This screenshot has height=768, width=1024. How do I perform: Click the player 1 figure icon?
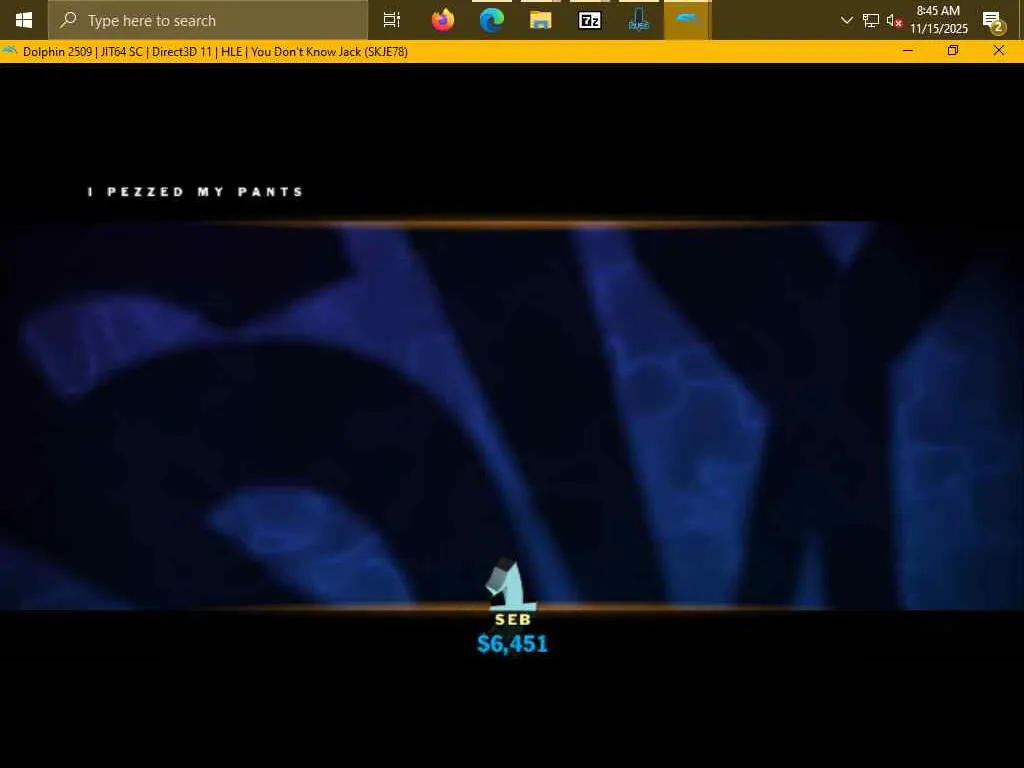511,584
